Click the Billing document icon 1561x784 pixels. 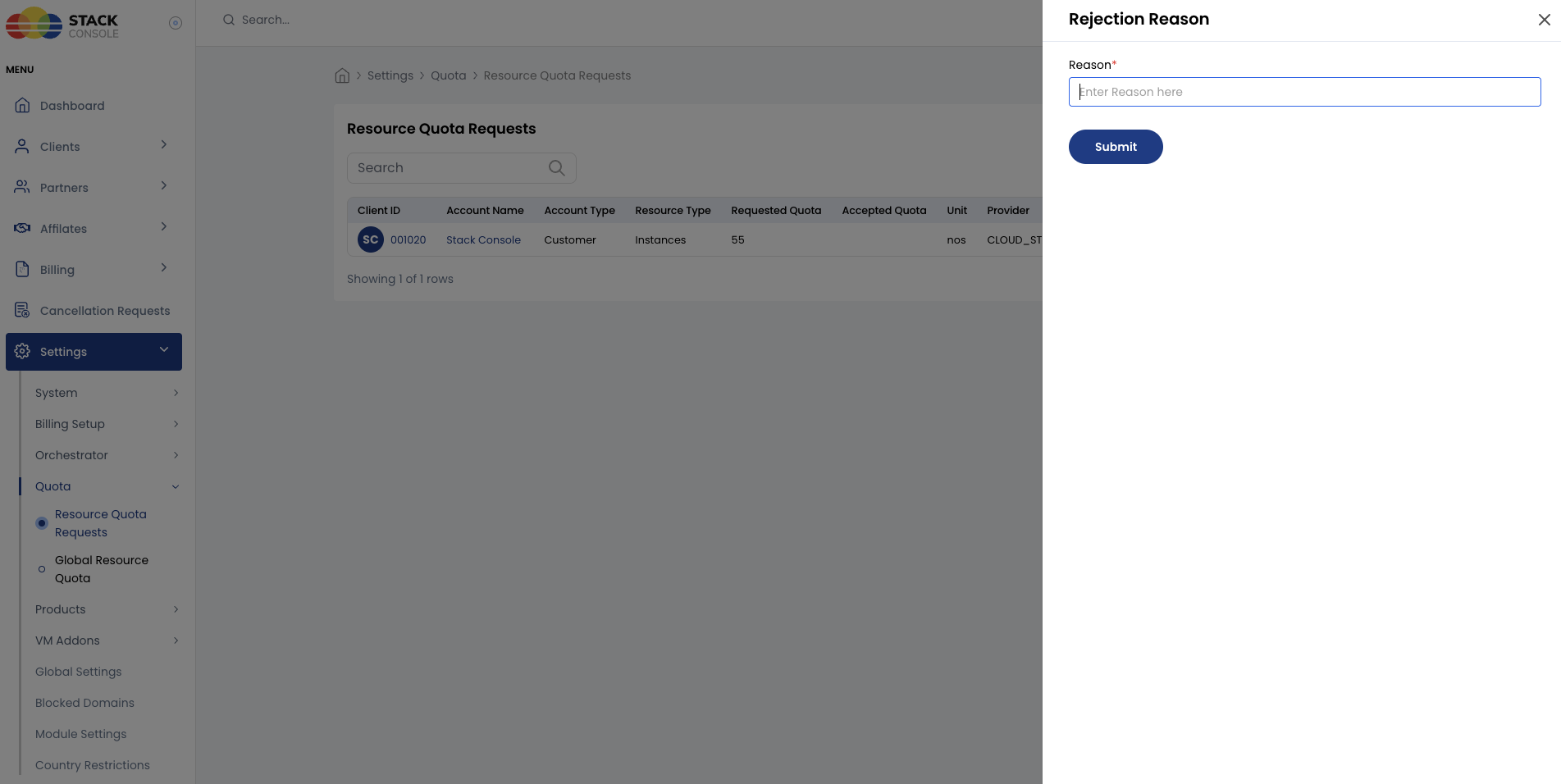coord(23,269)
